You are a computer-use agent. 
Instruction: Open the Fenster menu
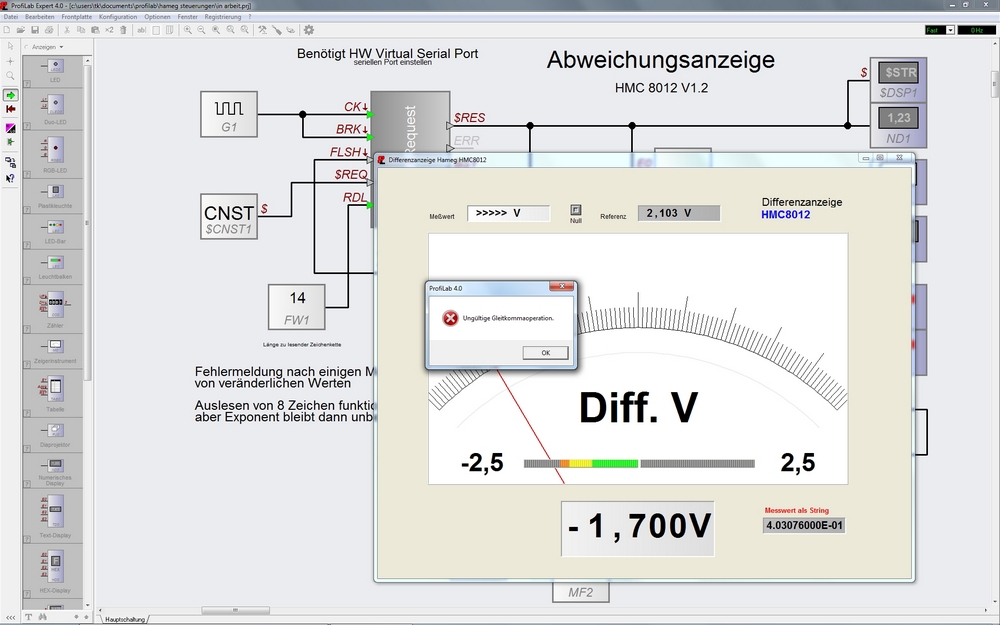pos(188,17)
